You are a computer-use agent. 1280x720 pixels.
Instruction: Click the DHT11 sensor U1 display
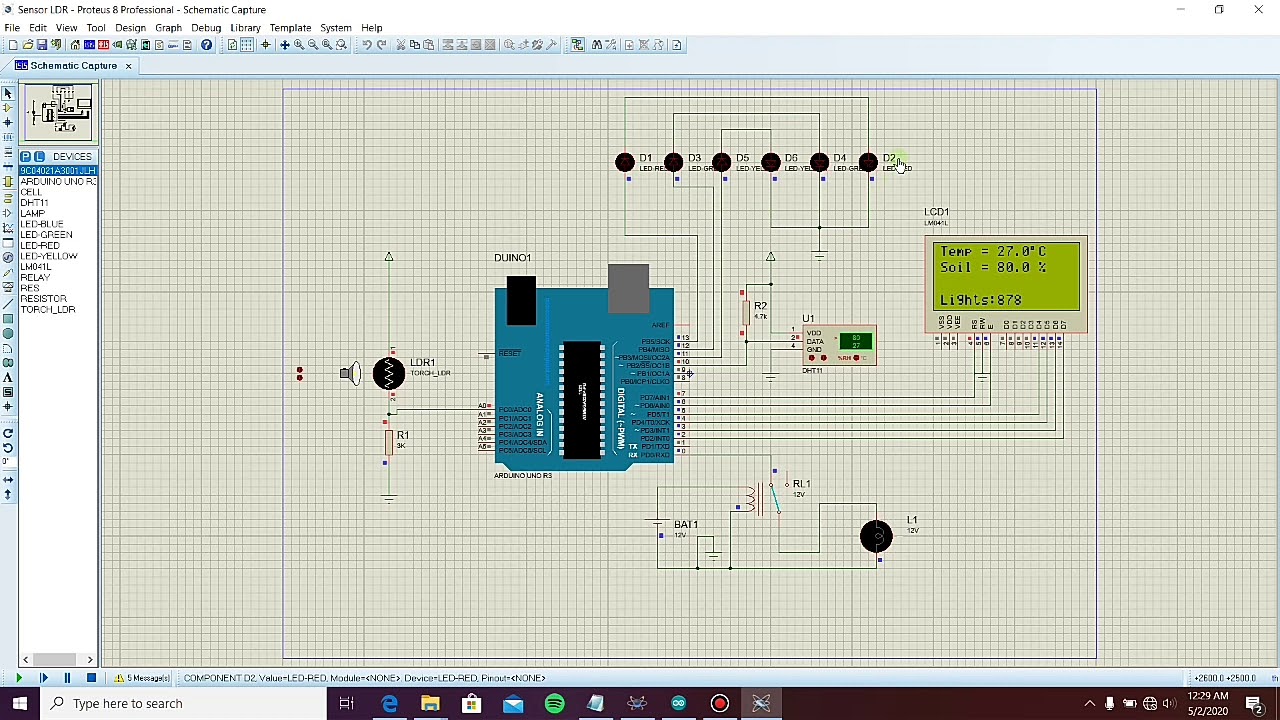(x=857, y=342)
